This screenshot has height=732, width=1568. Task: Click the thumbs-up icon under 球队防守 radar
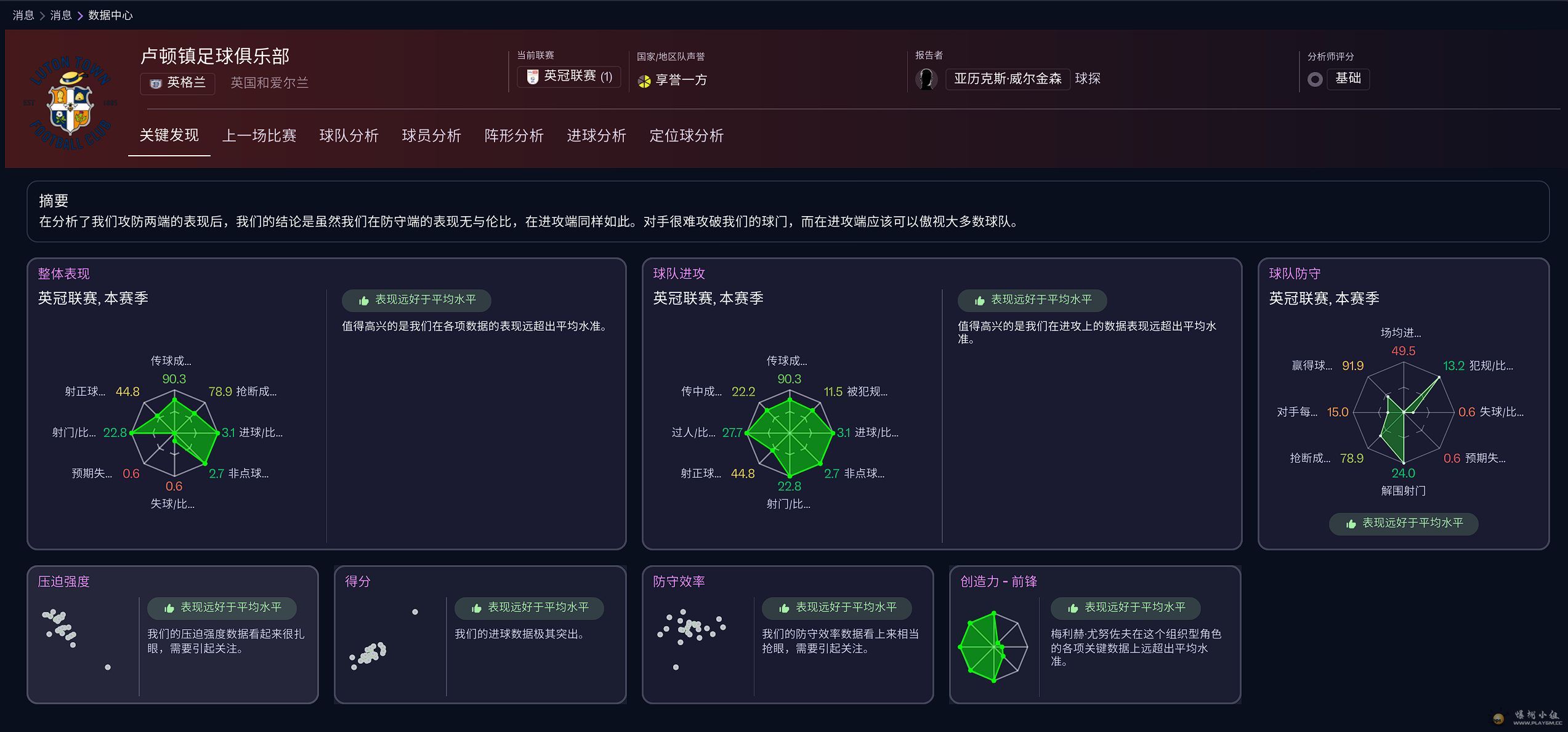click(1351, 524)
